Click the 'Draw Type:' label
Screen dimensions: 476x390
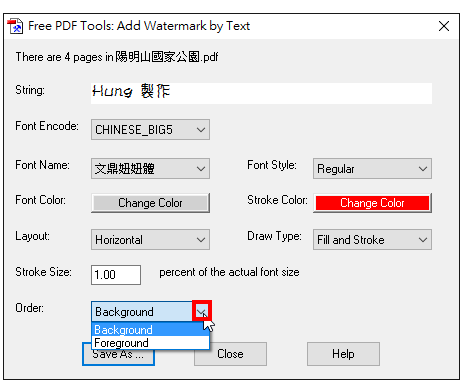(274, 236)
